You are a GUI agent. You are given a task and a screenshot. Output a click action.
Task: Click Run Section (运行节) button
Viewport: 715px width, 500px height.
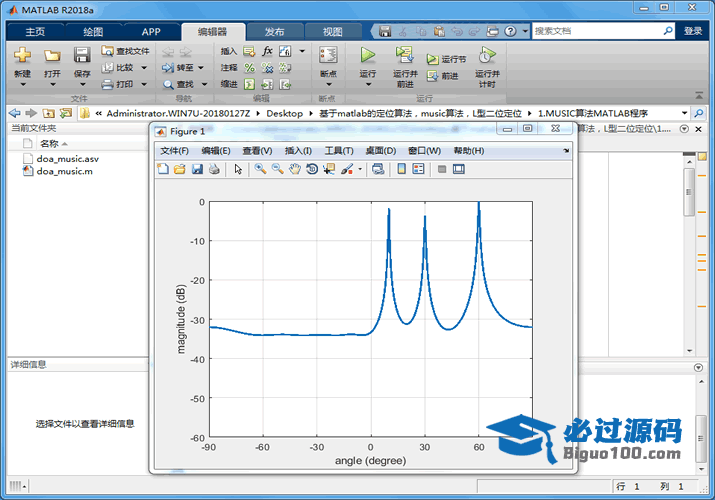pos(446,59)
